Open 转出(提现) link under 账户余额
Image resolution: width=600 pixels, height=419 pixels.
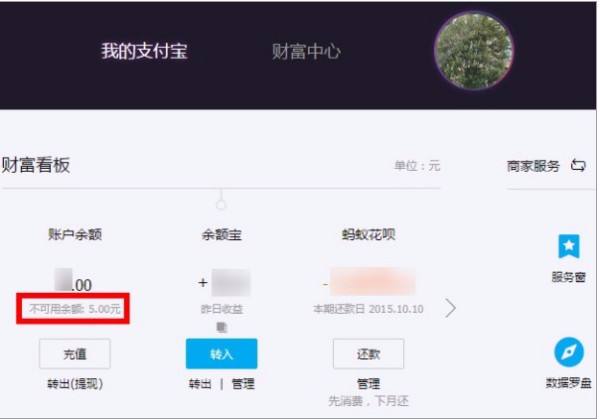(75, 383)
